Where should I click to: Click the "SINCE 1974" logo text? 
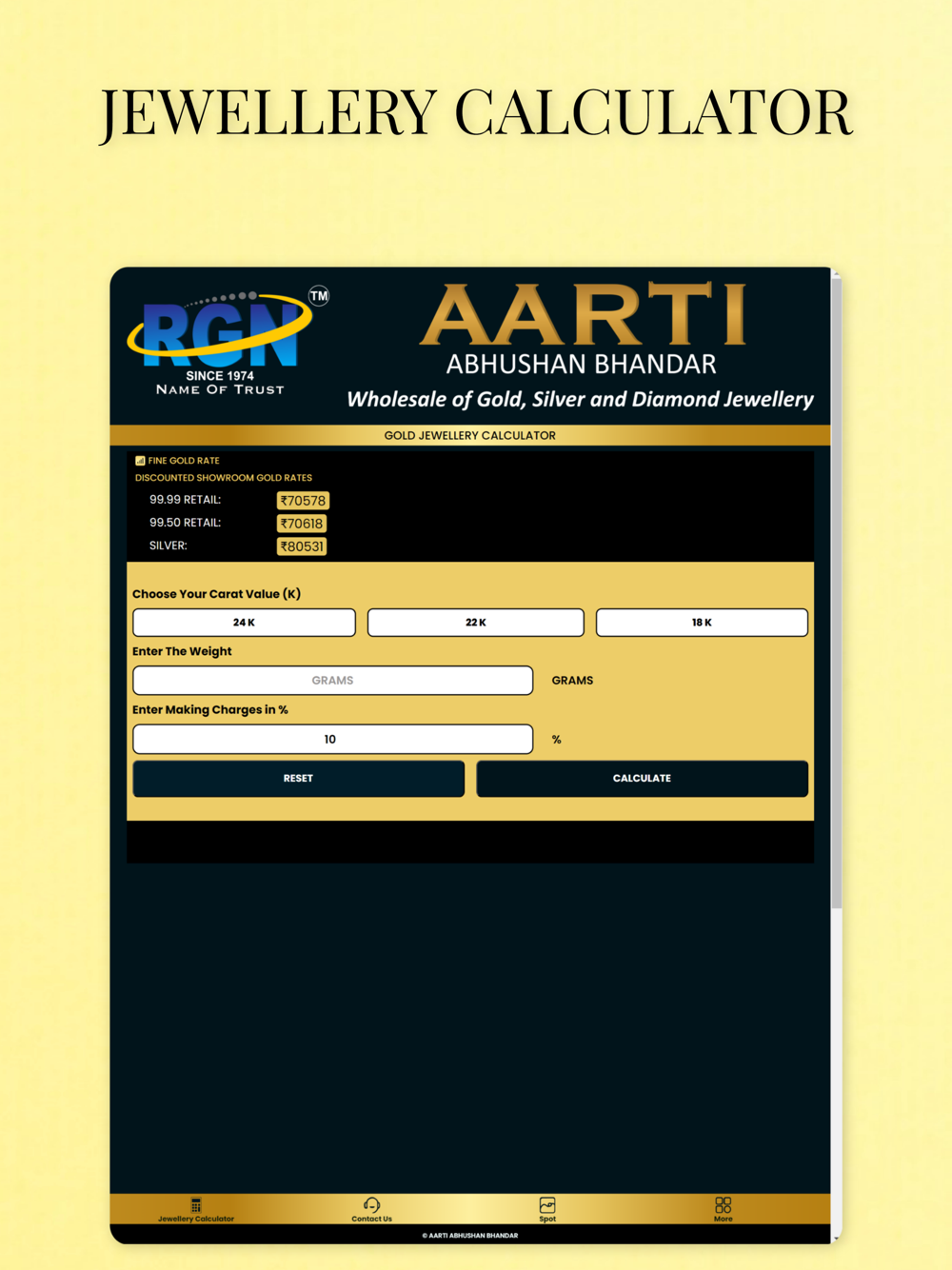click(220, 376)
